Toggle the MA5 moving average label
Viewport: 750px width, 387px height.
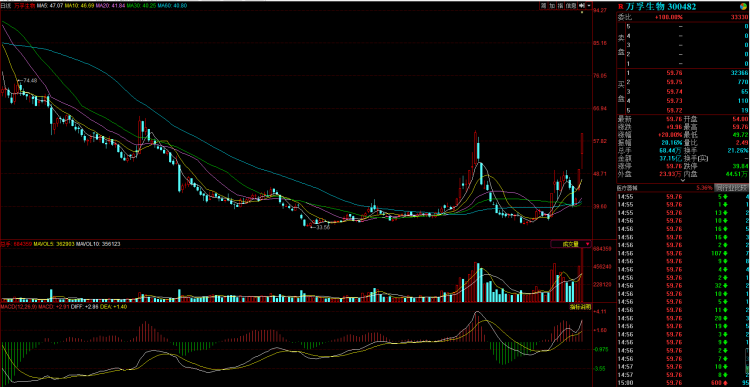click(x=50, y=6)
